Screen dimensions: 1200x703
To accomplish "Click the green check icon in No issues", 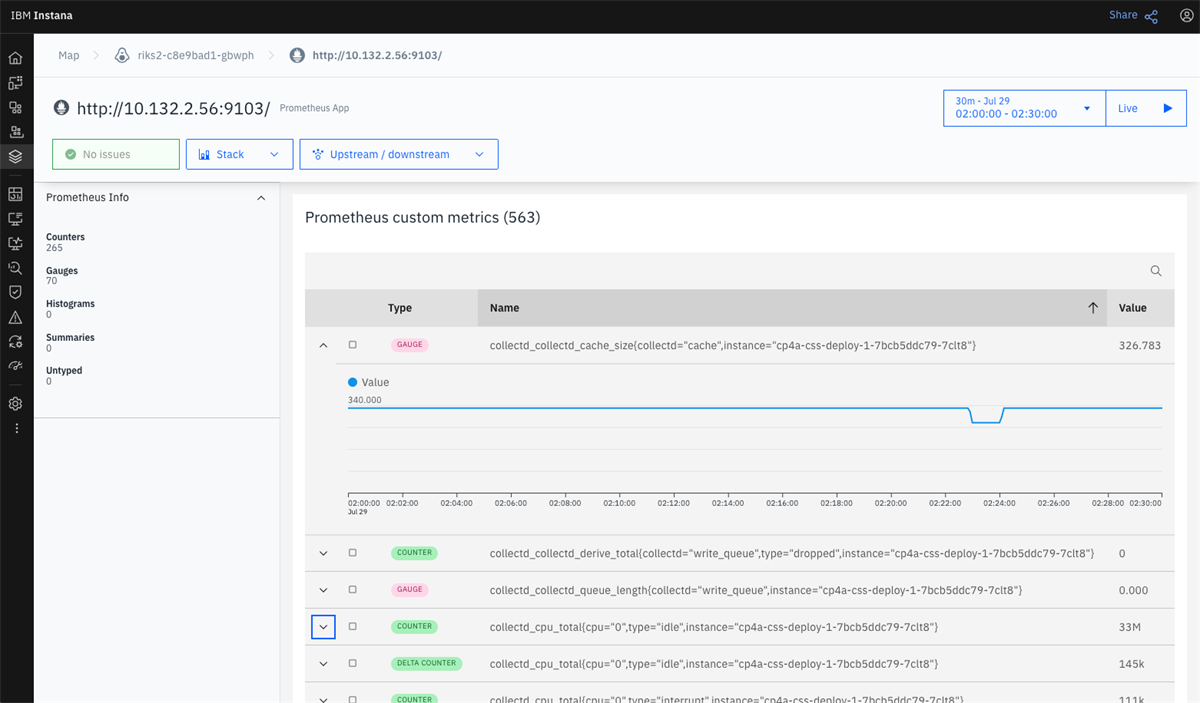I will click(x=70, y=155).
